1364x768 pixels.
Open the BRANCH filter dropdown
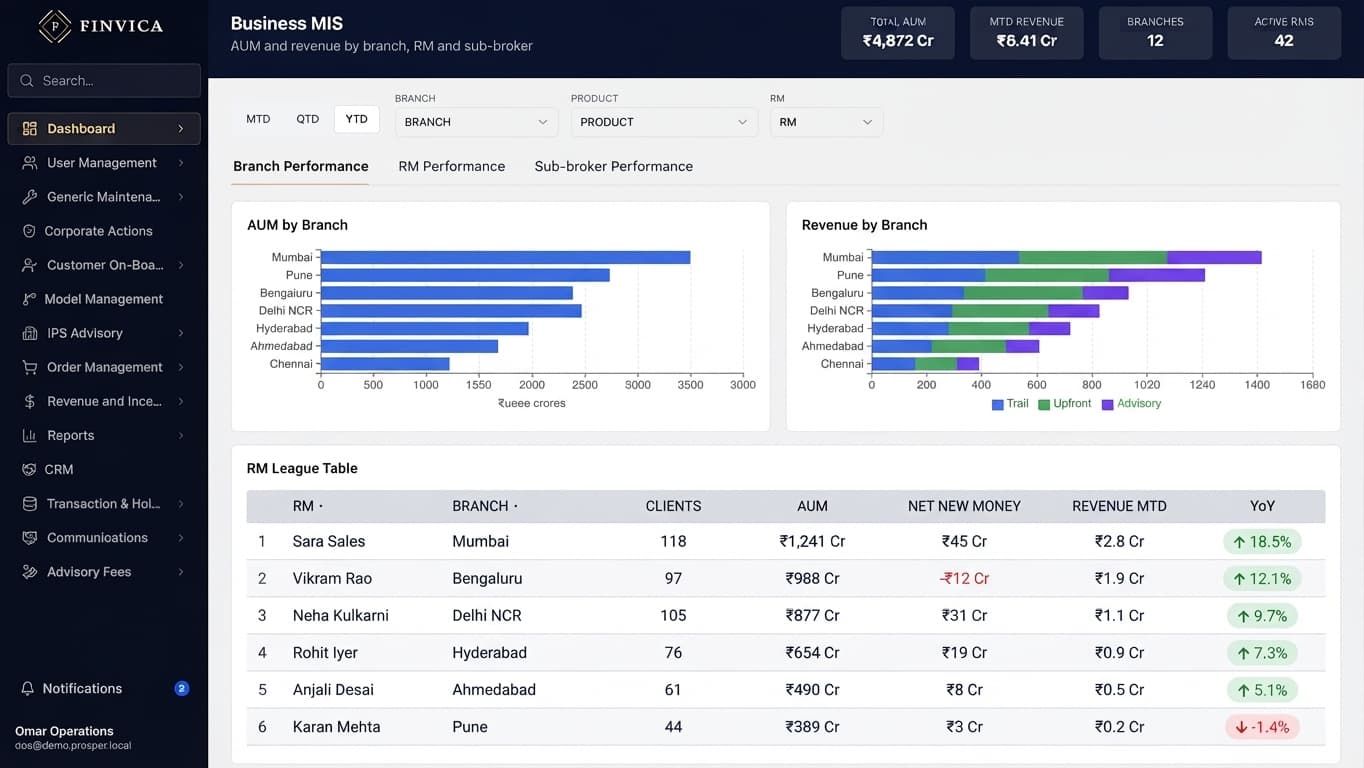pos(477,122)
